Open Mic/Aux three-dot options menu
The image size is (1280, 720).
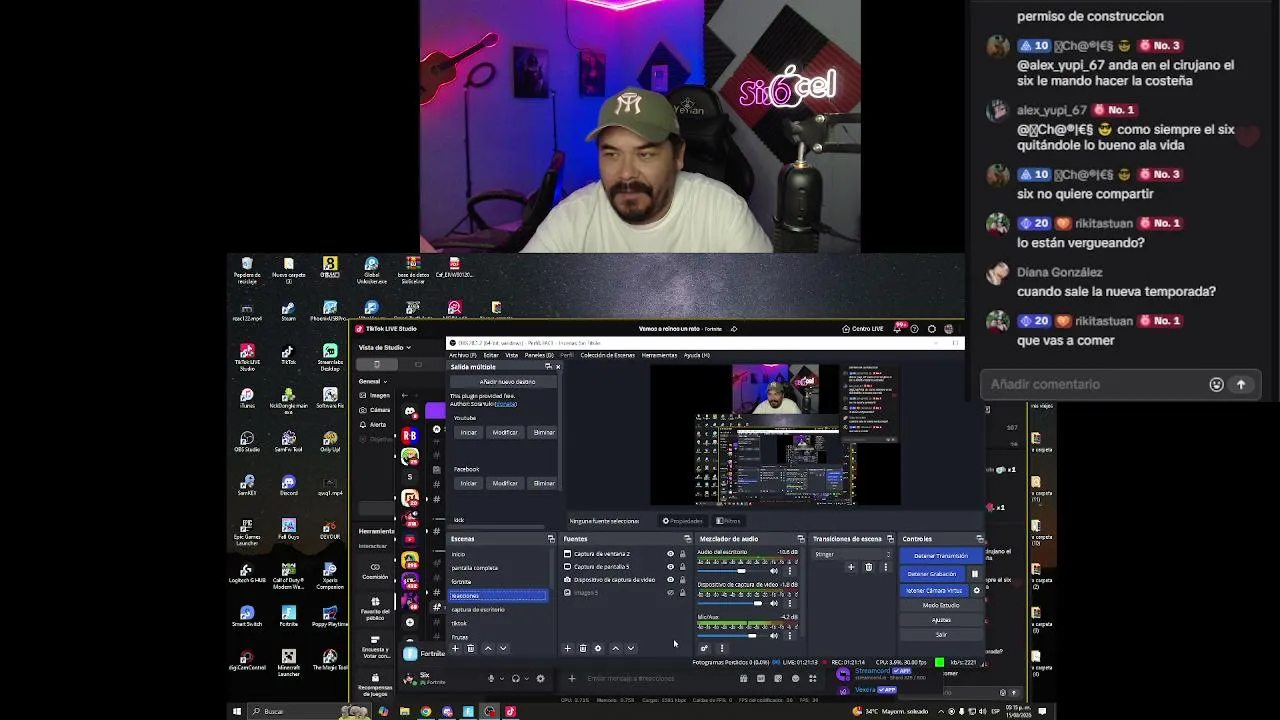790,635
